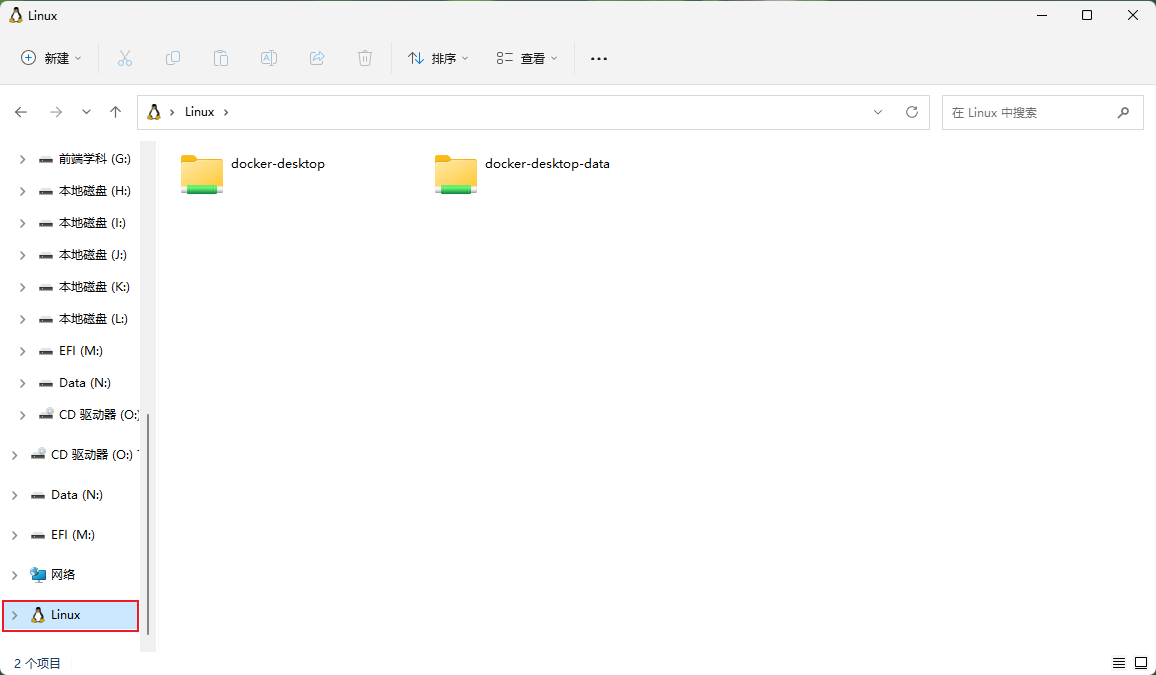1156x675 pixels.
Task: Click the Rename icon in toolbar
Action: (269, 58)
